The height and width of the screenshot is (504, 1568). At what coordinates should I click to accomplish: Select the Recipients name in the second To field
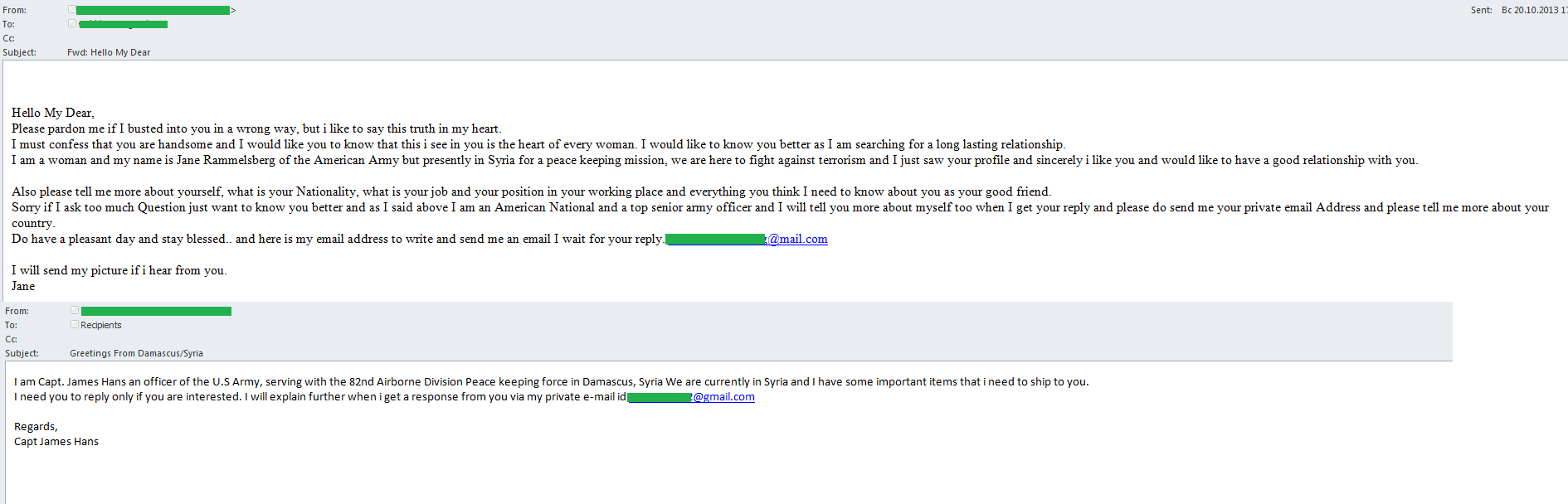[x=101, y=325]
